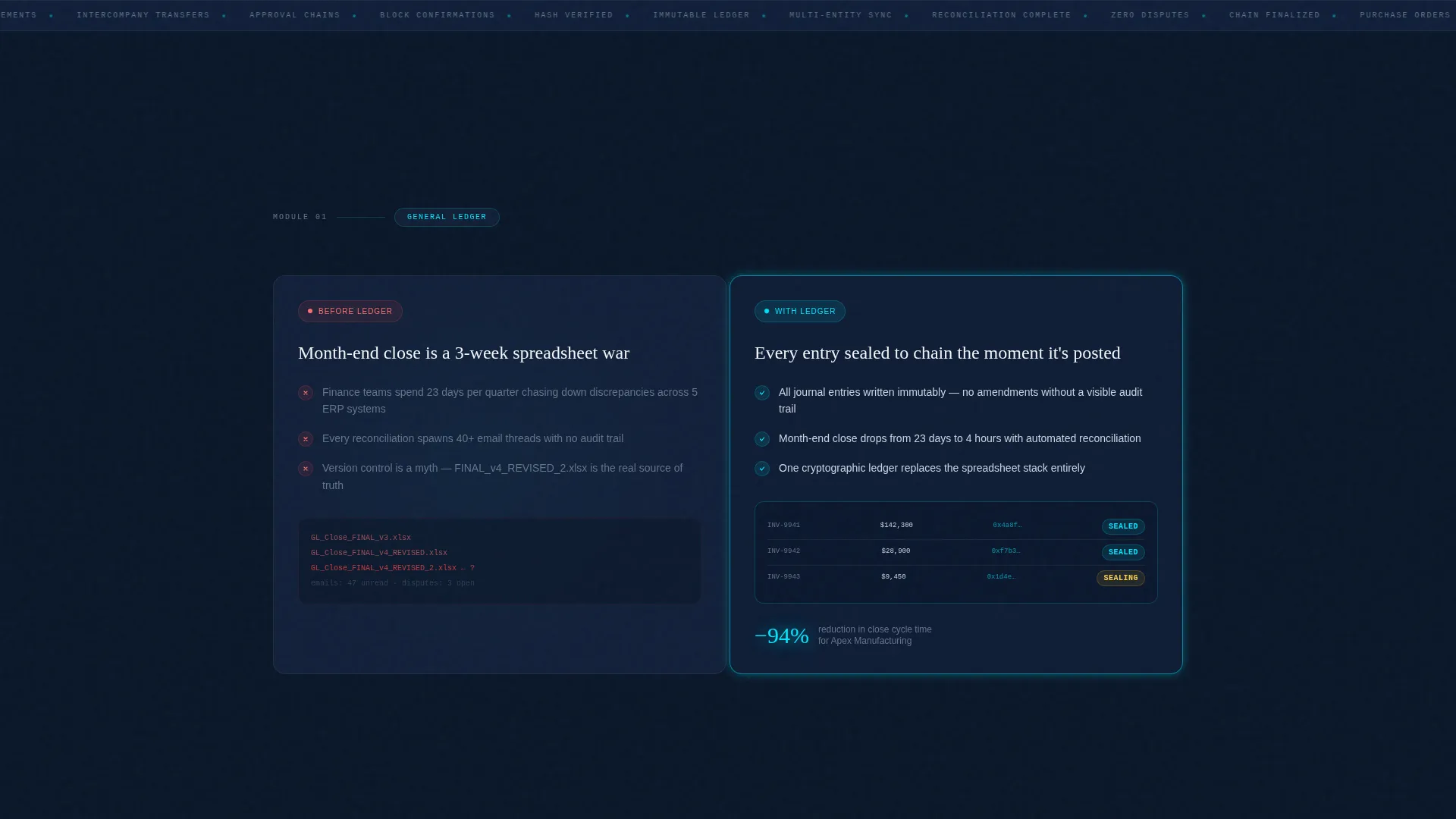1456x819 pixels.
Task: Click the red X icon beside 'Version control is a myth'
Action: point(306,469)
